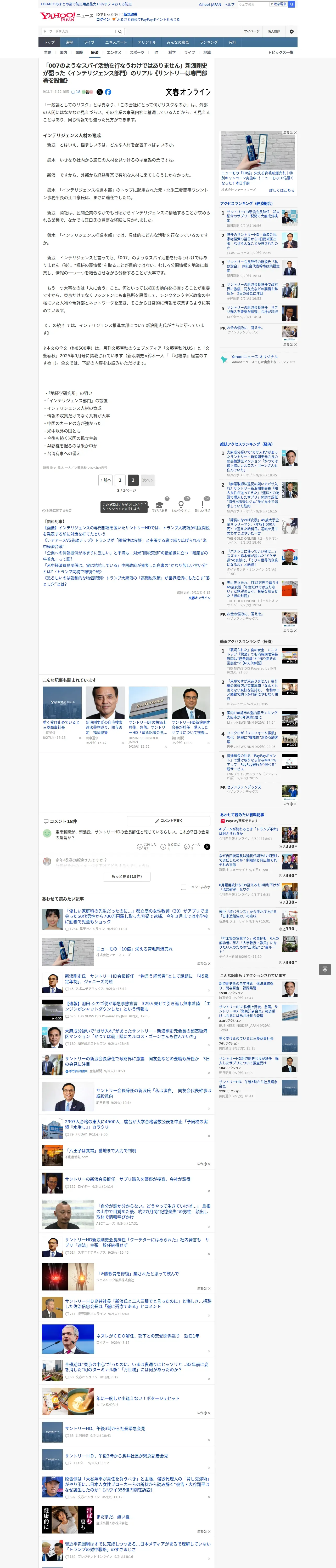Click the マイページ link
This screenshot has width=336, height=1568.
(x=252, y=31)
